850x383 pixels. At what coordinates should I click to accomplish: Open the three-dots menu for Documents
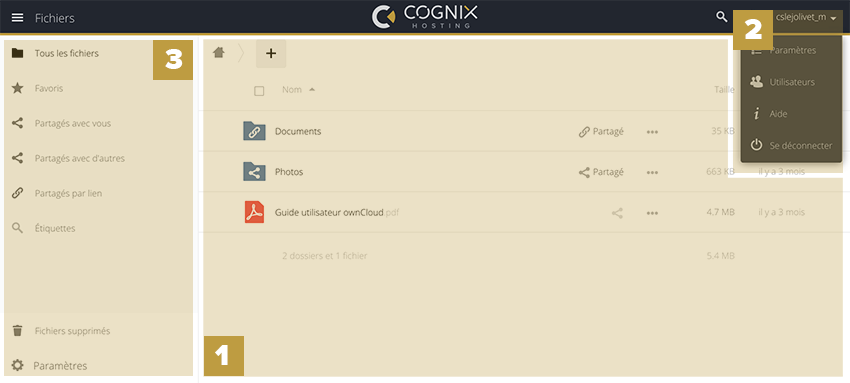(652, 132)
